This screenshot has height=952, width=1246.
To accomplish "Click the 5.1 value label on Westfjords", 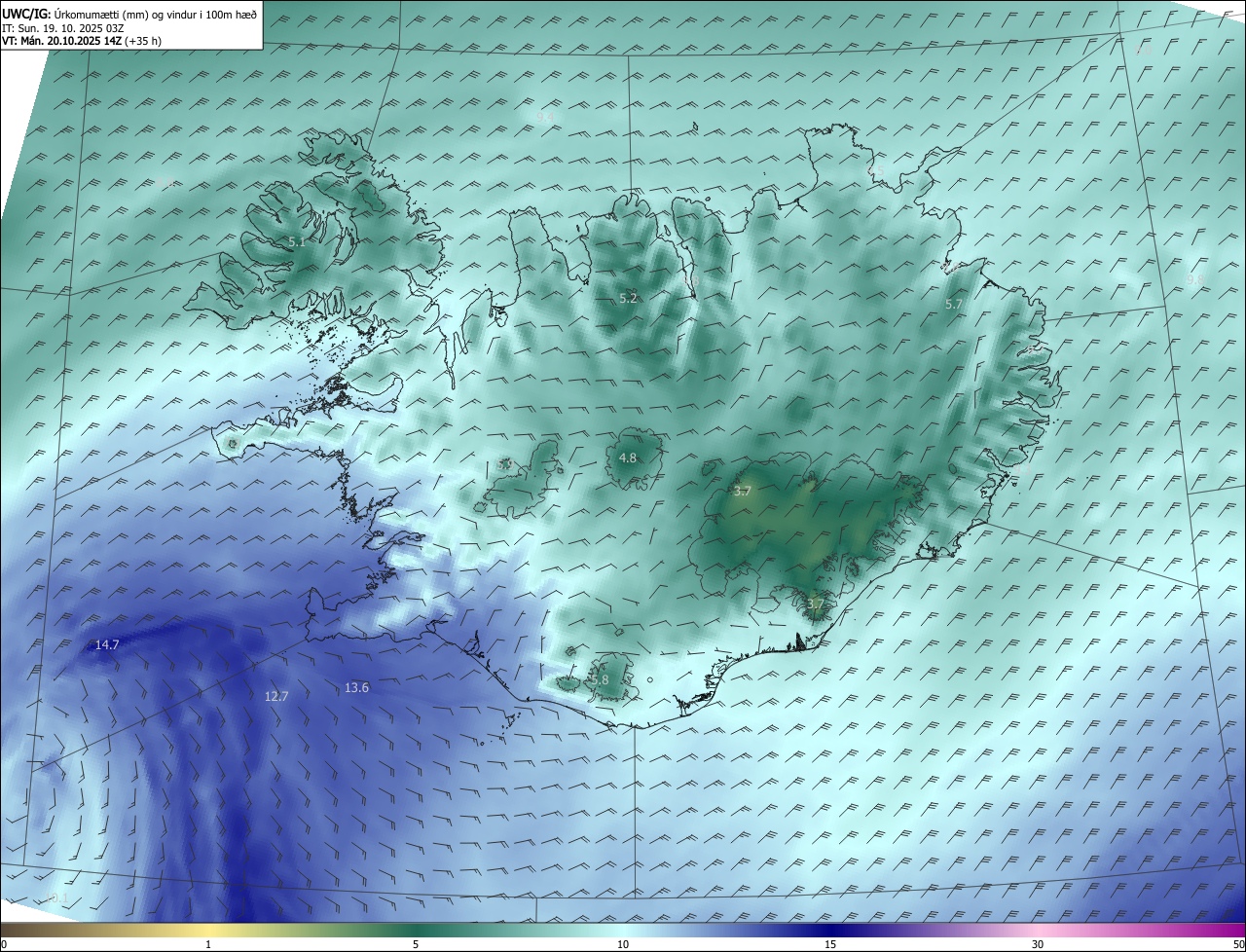I will pyautogui.click(x=296, y=241).
